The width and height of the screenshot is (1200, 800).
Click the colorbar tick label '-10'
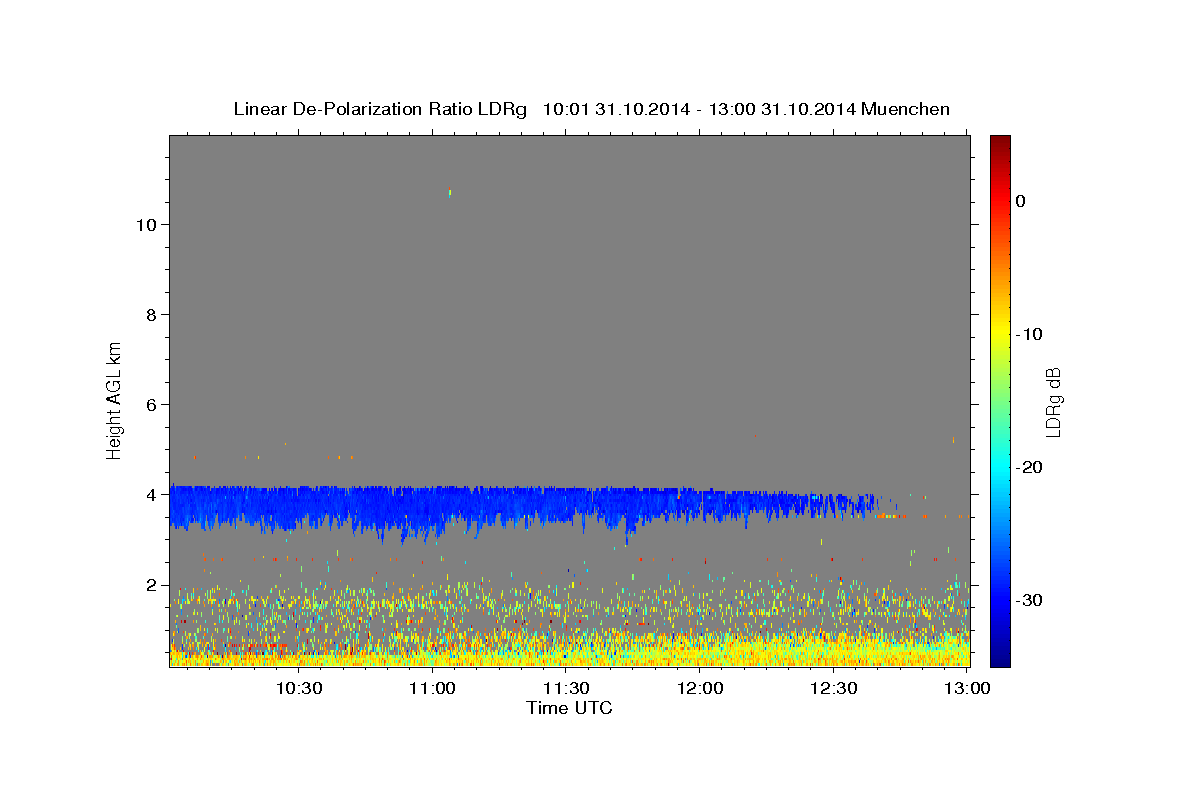coord(1030,334)
